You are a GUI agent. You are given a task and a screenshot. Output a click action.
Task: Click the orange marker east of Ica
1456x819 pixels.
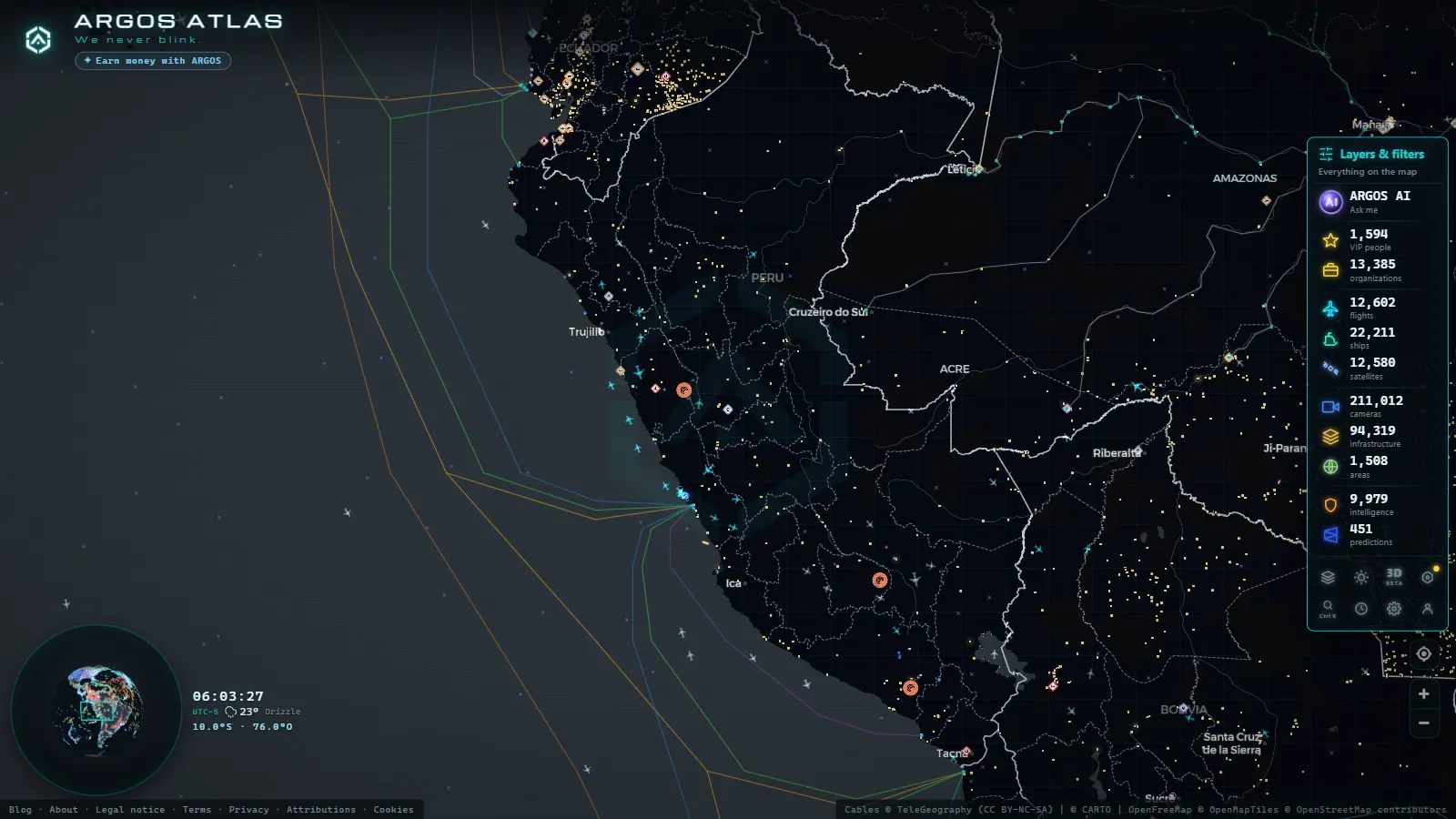(880, 580)
